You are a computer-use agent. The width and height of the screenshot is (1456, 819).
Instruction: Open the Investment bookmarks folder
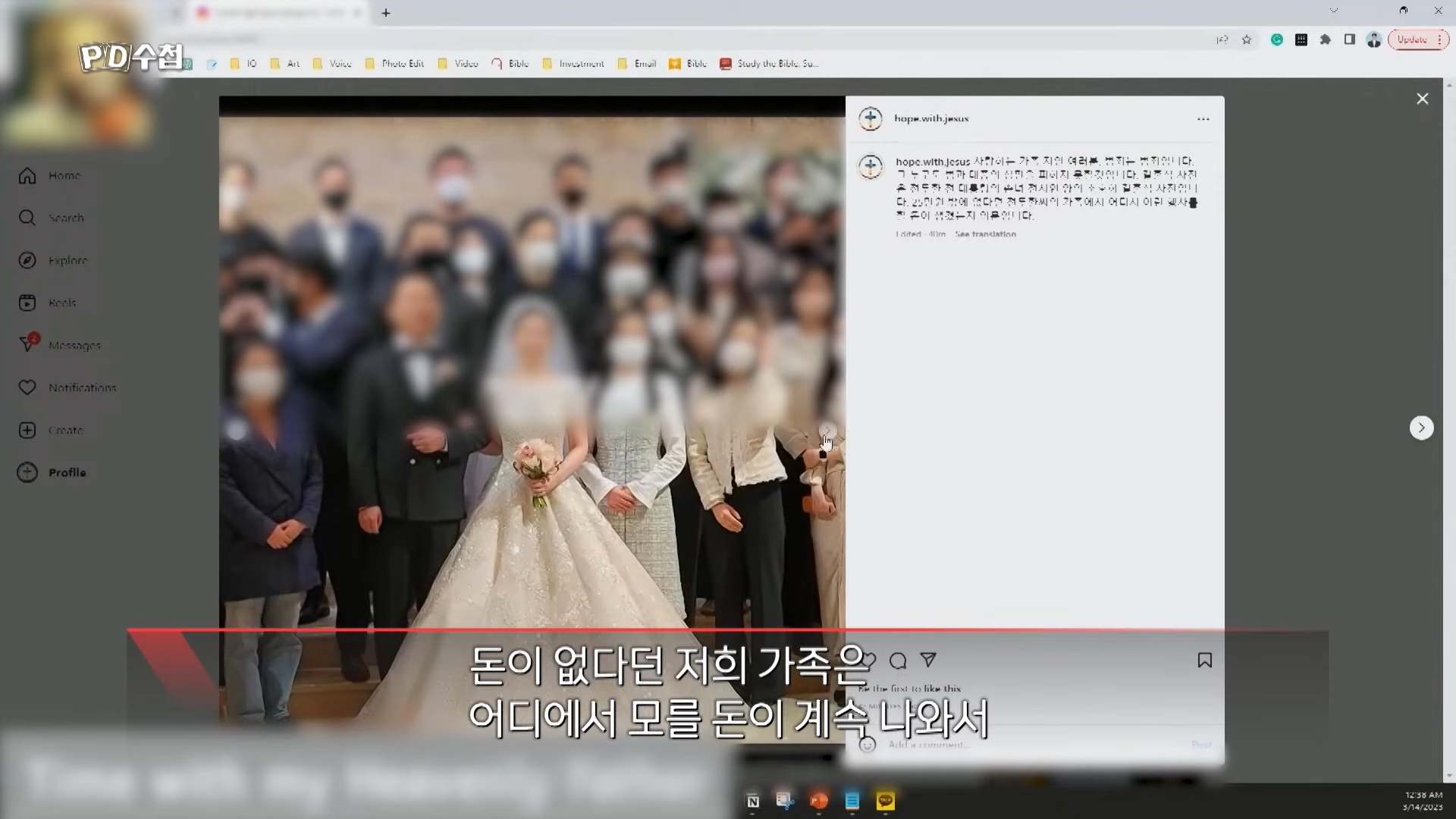pos(573,64)
